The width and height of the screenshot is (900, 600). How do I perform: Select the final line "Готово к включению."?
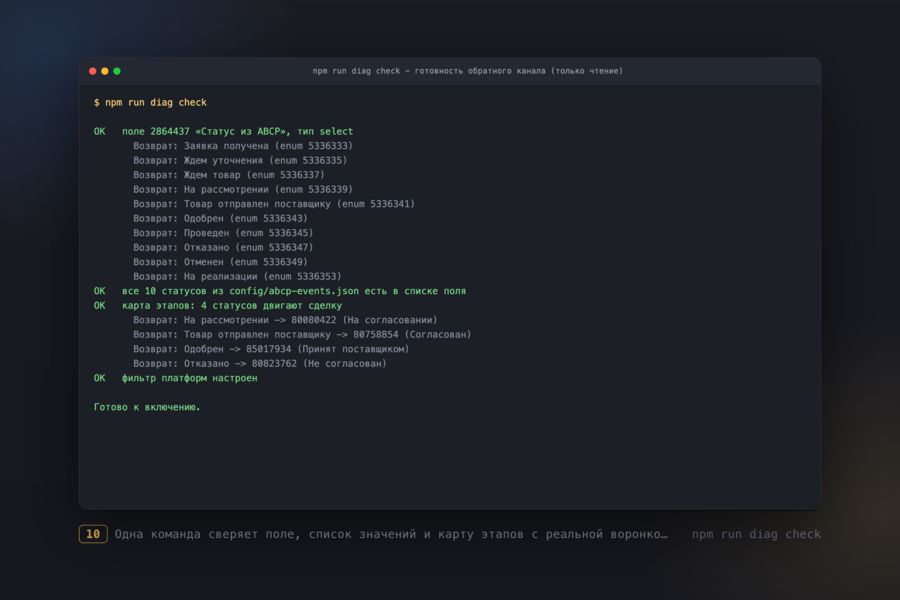147,407
